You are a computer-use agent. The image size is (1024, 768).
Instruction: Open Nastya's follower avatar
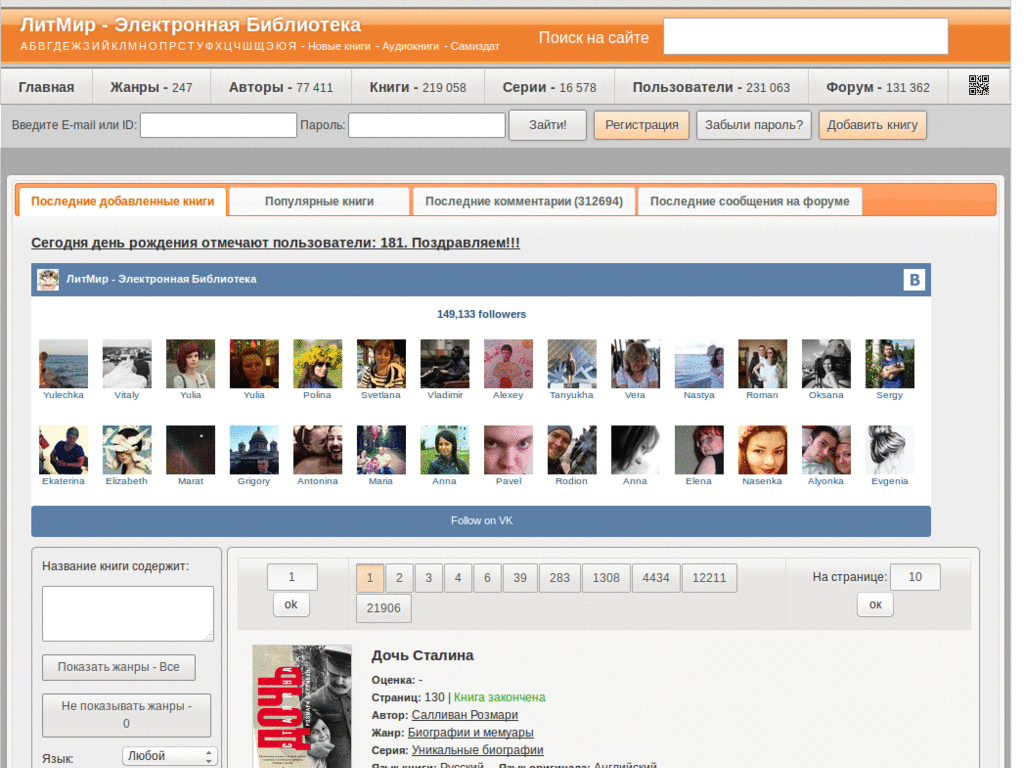[x=699, y=364]
